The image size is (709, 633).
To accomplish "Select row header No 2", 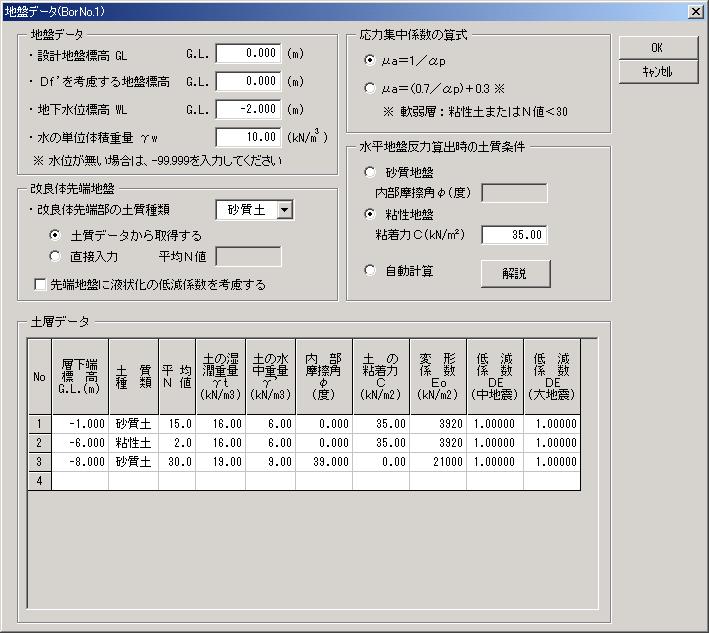I will tap(39, 443).
